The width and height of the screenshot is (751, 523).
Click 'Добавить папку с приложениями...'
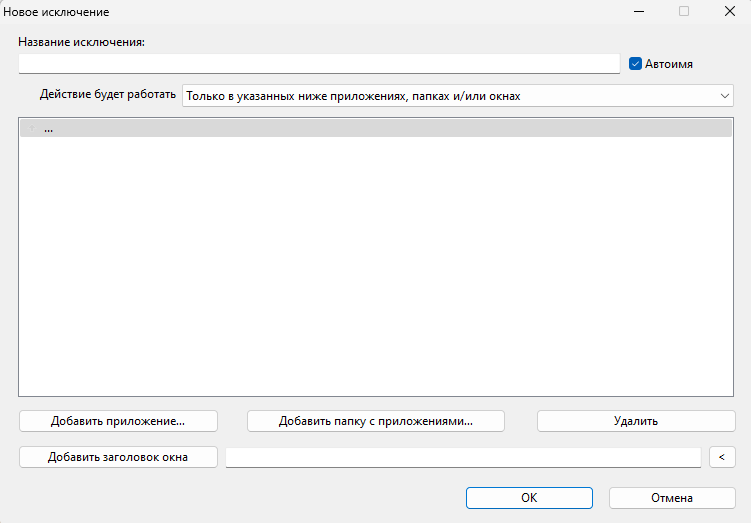click(x=375, y=421)
